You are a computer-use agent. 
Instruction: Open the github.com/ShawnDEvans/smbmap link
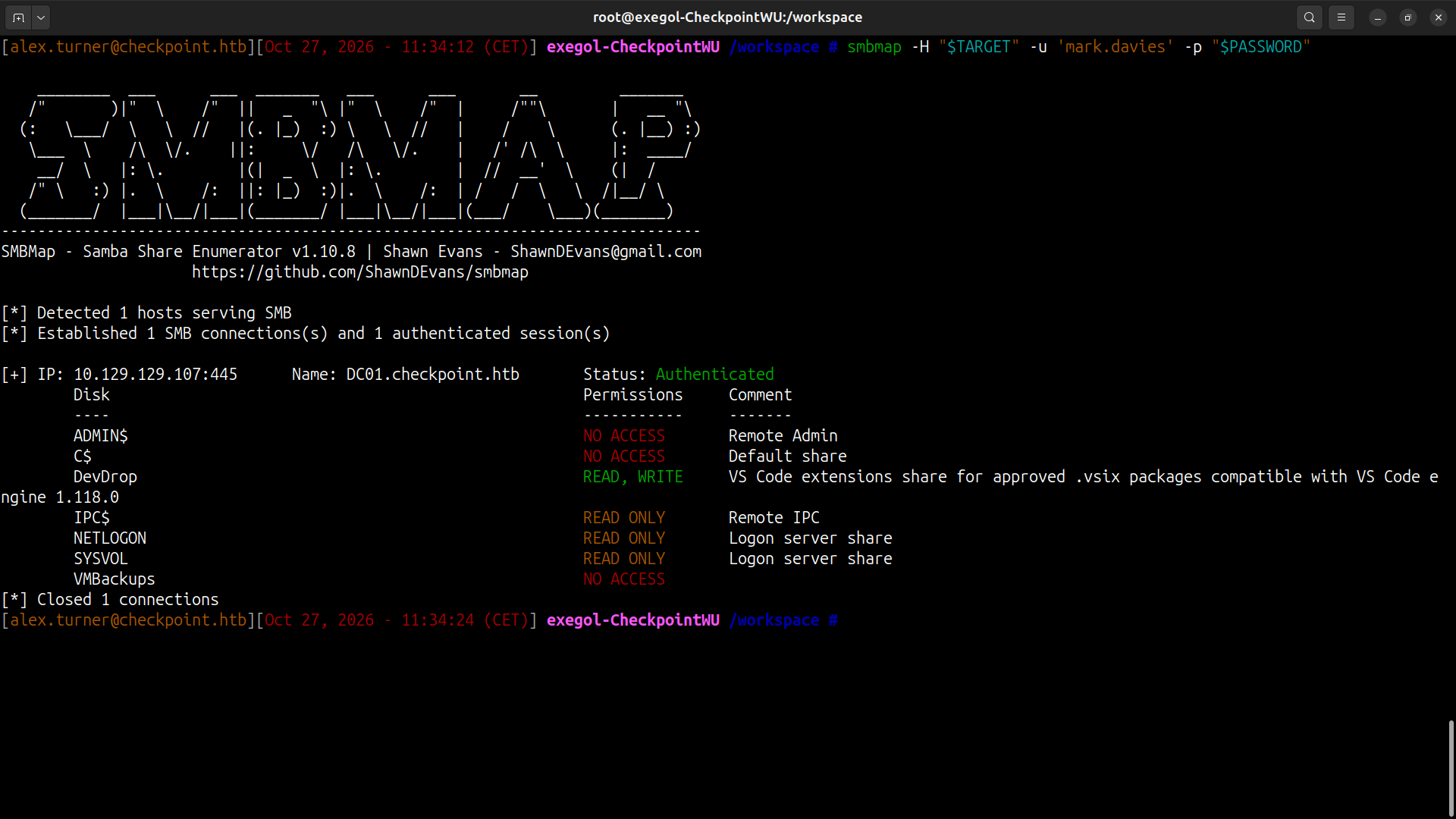[360, 272]
